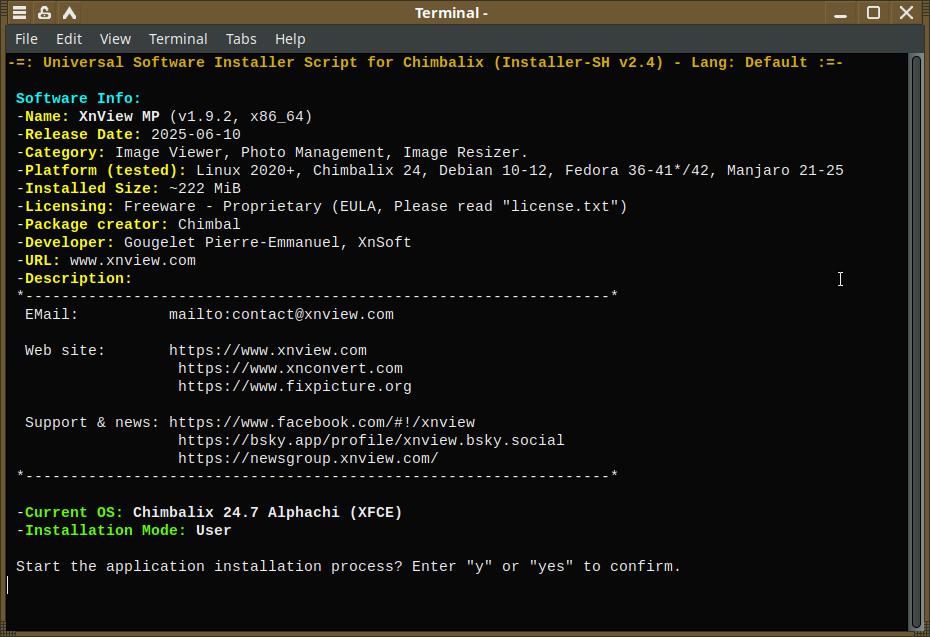The image size is (930, 637).
Task: Click the www.xnview.com URL text
Action: point(133,261)
